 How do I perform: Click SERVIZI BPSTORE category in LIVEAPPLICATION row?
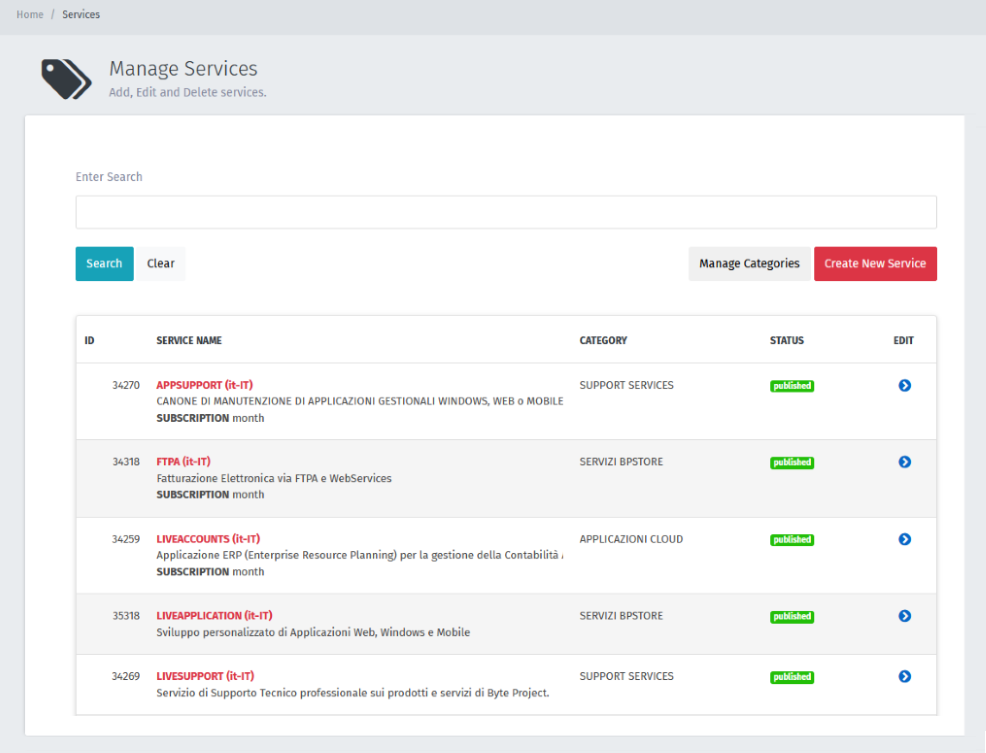pos(621,616)
